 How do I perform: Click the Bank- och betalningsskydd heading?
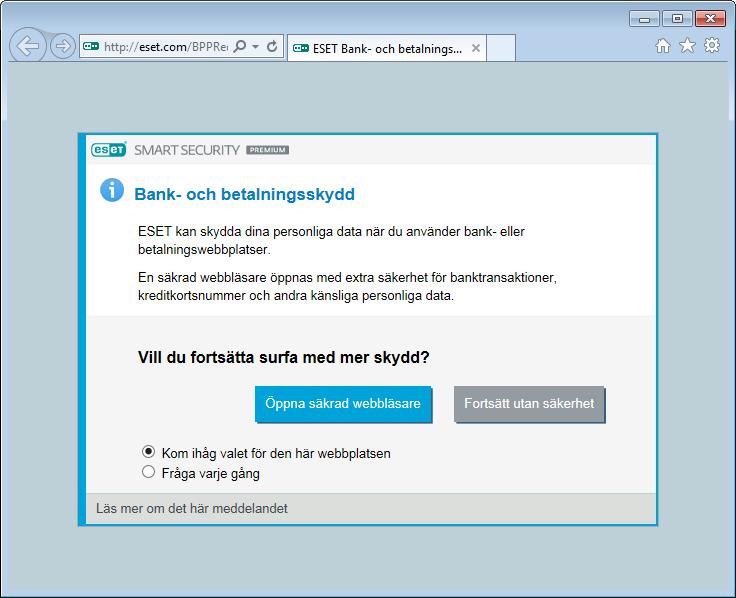(x=245, y=194)
